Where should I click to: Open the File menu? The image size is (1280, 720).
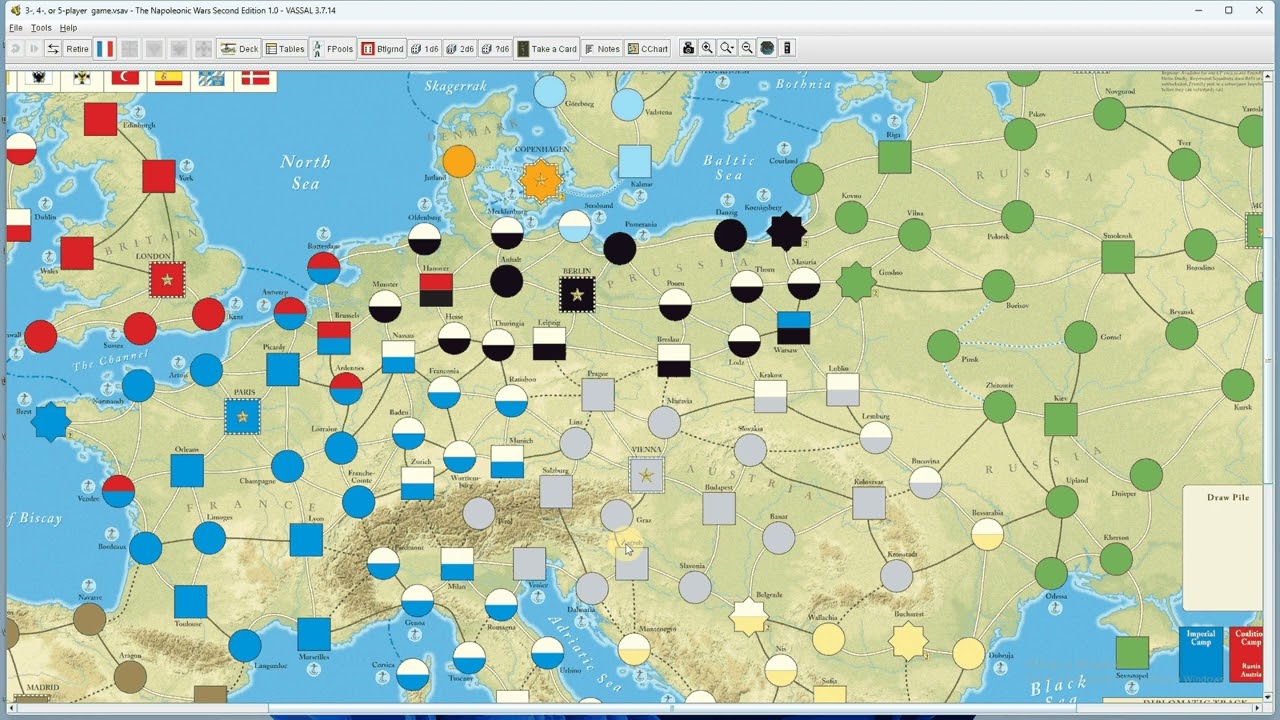click(x=16, y=28)
